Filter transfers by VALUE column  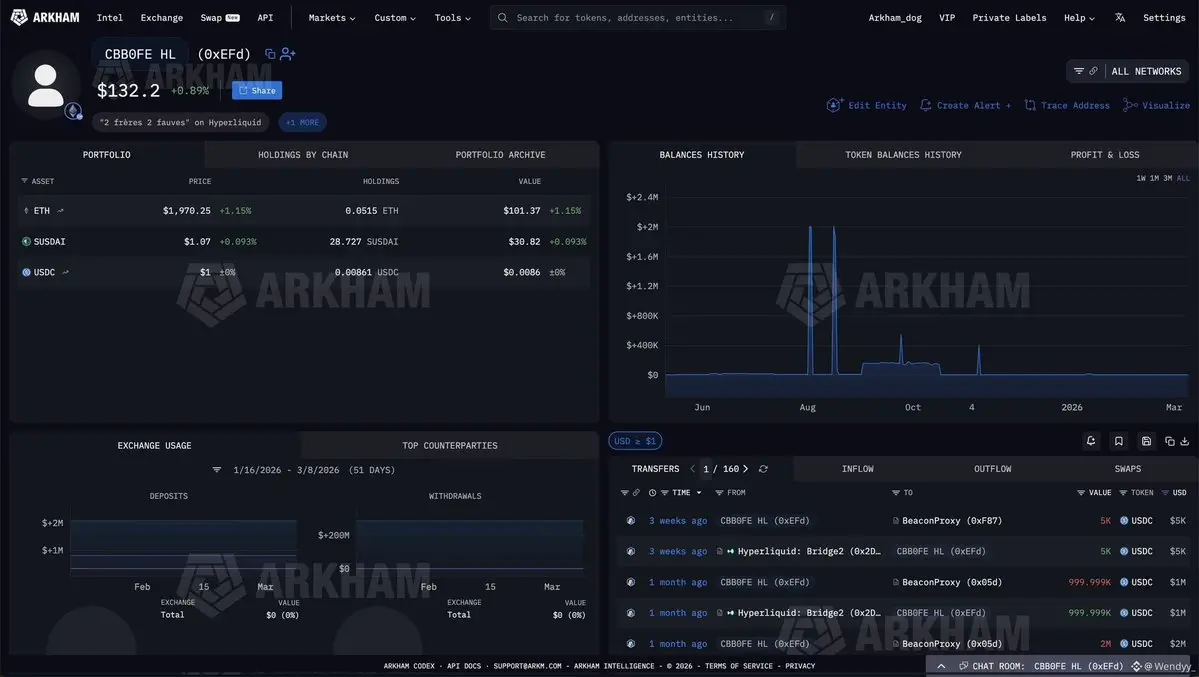coord(1080,493)
